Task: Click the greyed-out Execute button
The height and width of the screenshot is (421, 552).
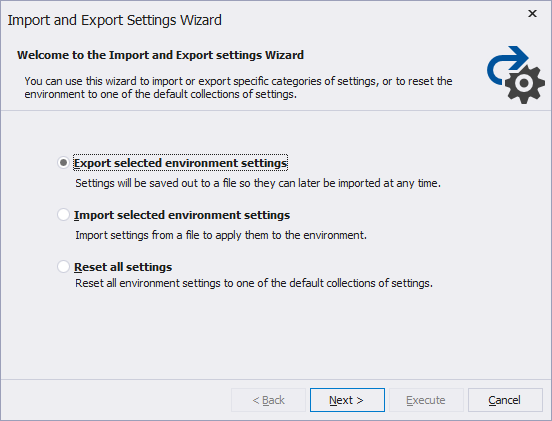Action: (426, 400)
